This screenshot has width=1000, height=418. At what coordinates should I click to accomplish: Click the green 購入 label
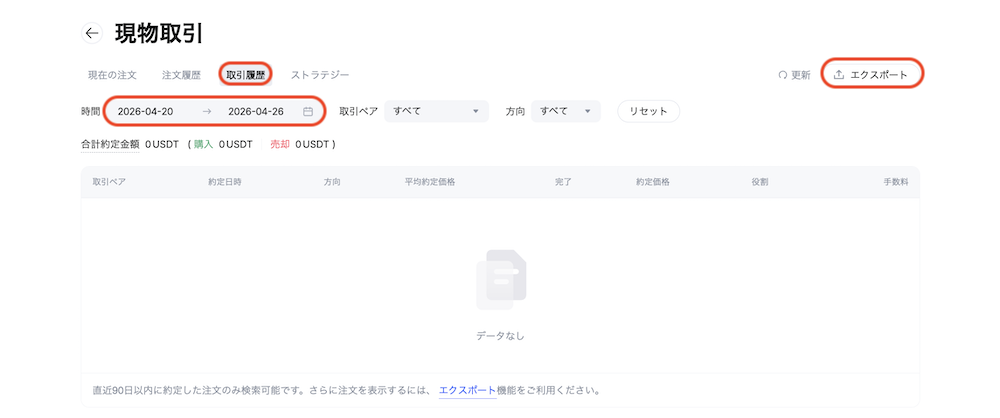point(203,144)
